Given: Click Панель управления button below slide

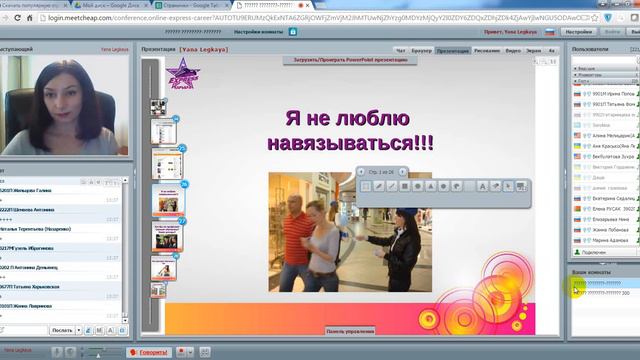Looking at the screenshot, I should click(350, 331).
